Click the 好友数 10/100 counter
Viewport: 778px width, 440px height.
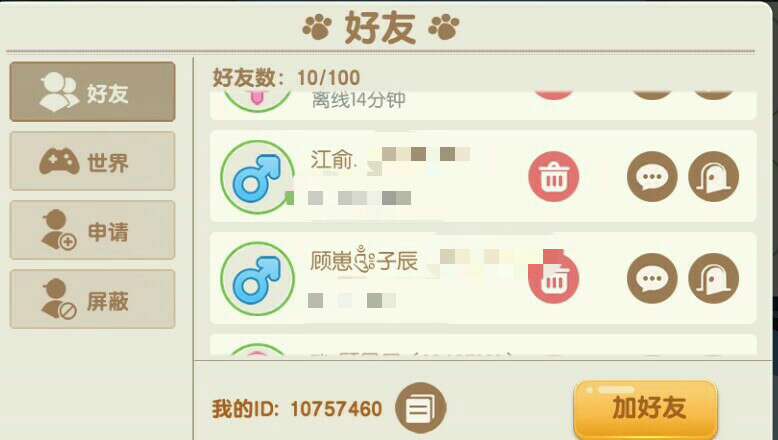point(286,78)
